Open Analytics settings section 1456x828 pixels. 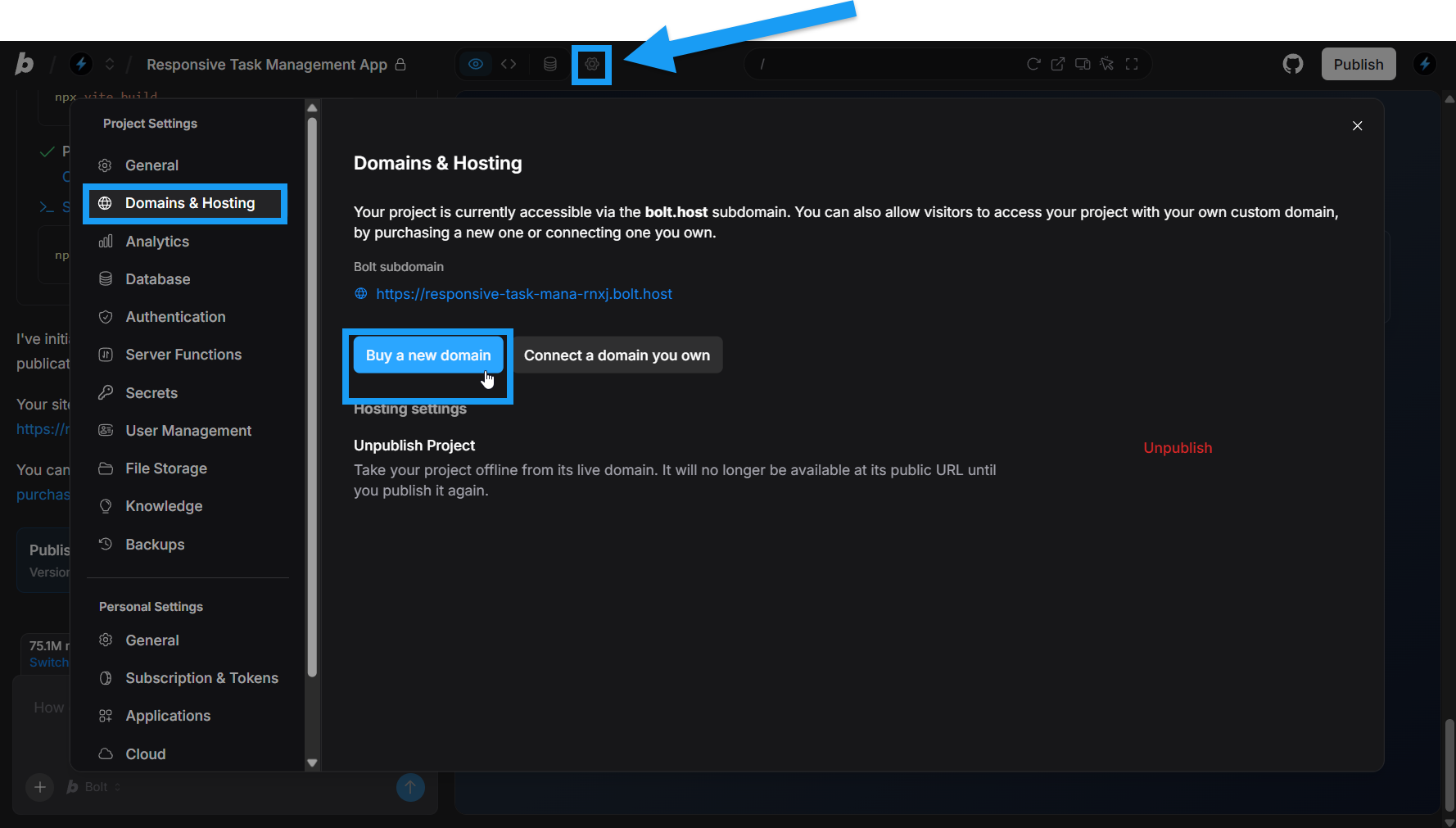click(187, 242)
